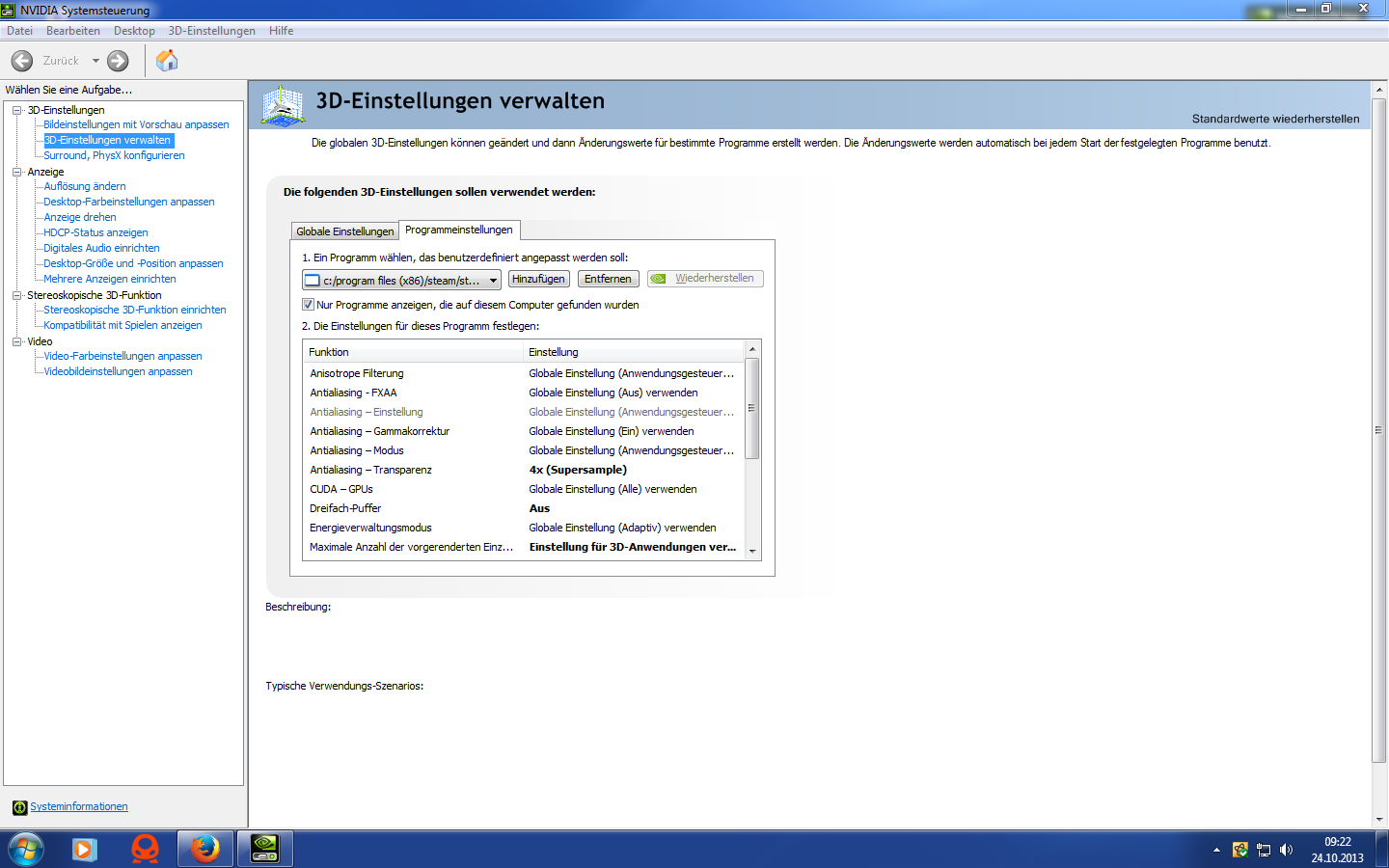The image size is (1389, 868).
Task: Open the red app icon left of Firefox
Action: point(145,850)
